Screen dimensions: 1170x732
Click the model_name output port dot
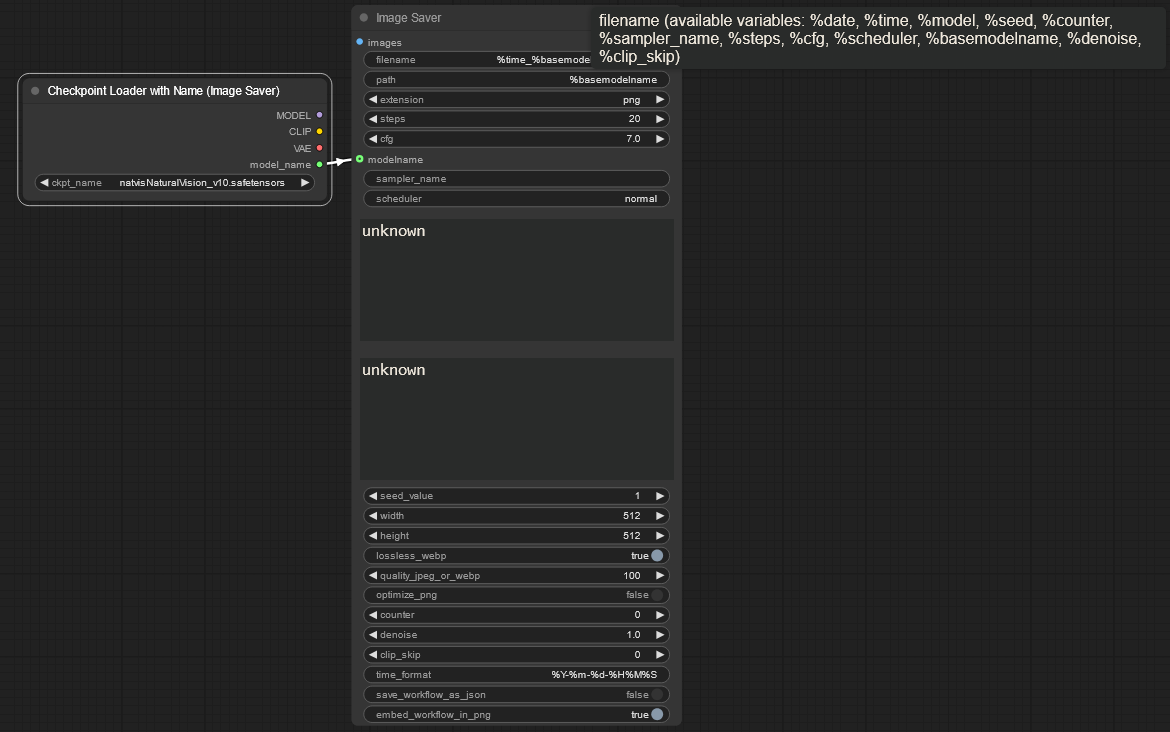pyautogui.click(x=319, y=164)
